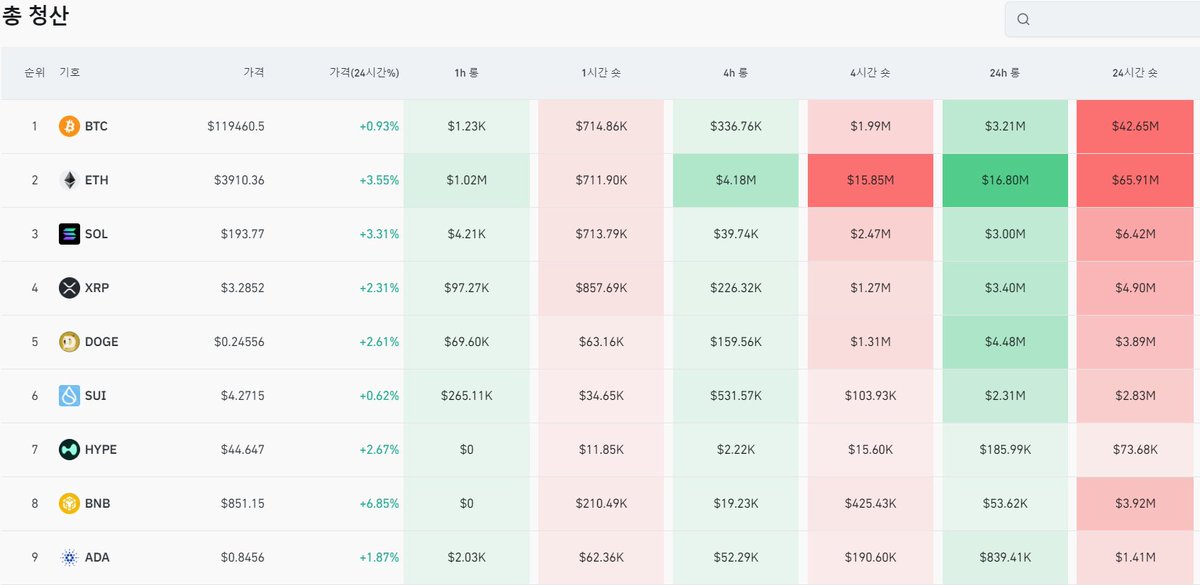Click the XRP coin icon

(x=69, y=288)
